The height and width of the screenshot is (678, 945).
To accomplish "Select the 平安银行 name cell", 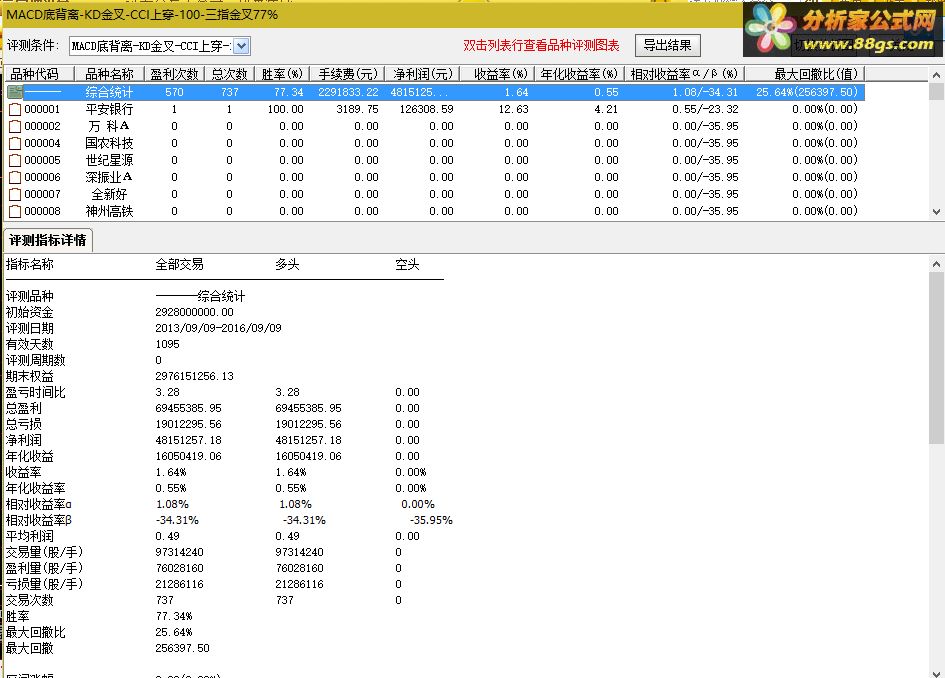I will point(109,109).
